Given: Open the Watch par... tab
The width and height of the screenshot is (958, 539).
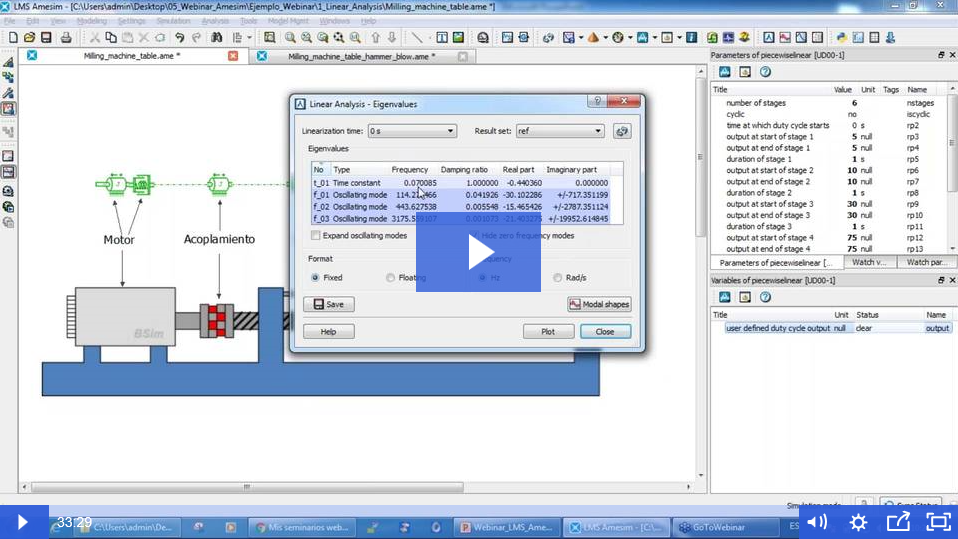Looking at the screenshot, I should pyautogui.click(x=925, y=262).
